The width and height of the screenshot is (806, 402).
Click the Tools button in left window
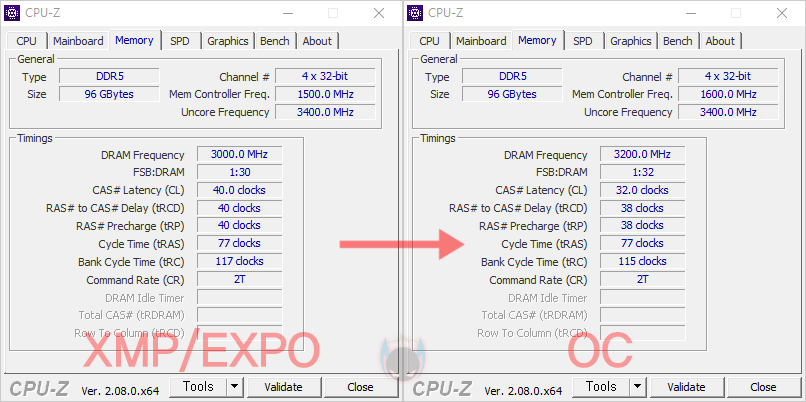pos(198,387)
